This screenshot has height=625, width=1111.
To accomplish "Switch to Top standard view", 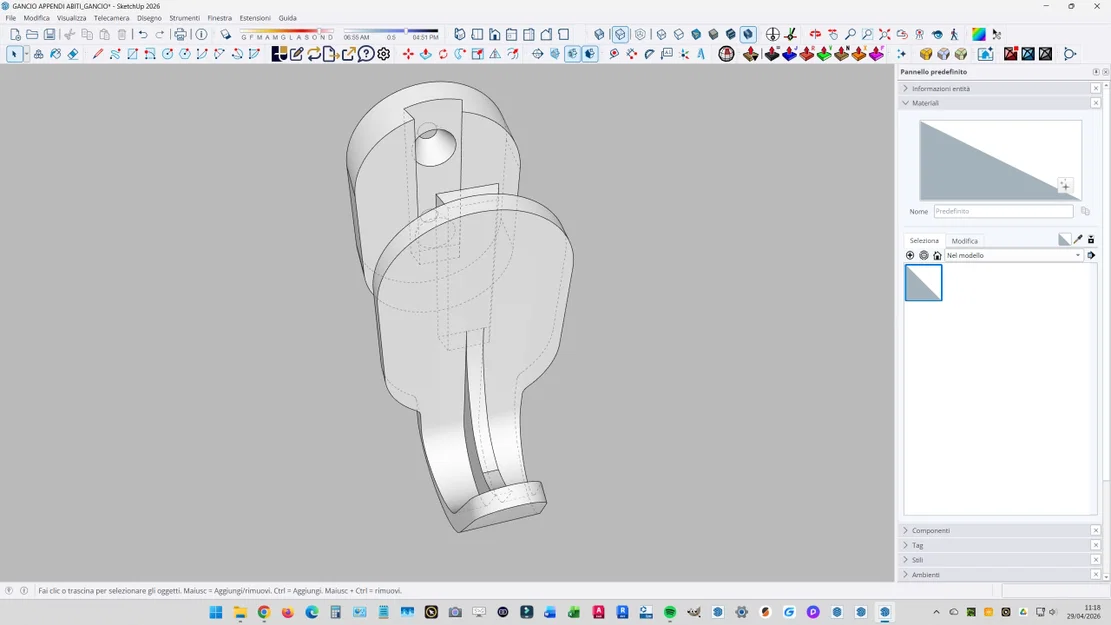I will pyautogui.click(x=478, y=34).
